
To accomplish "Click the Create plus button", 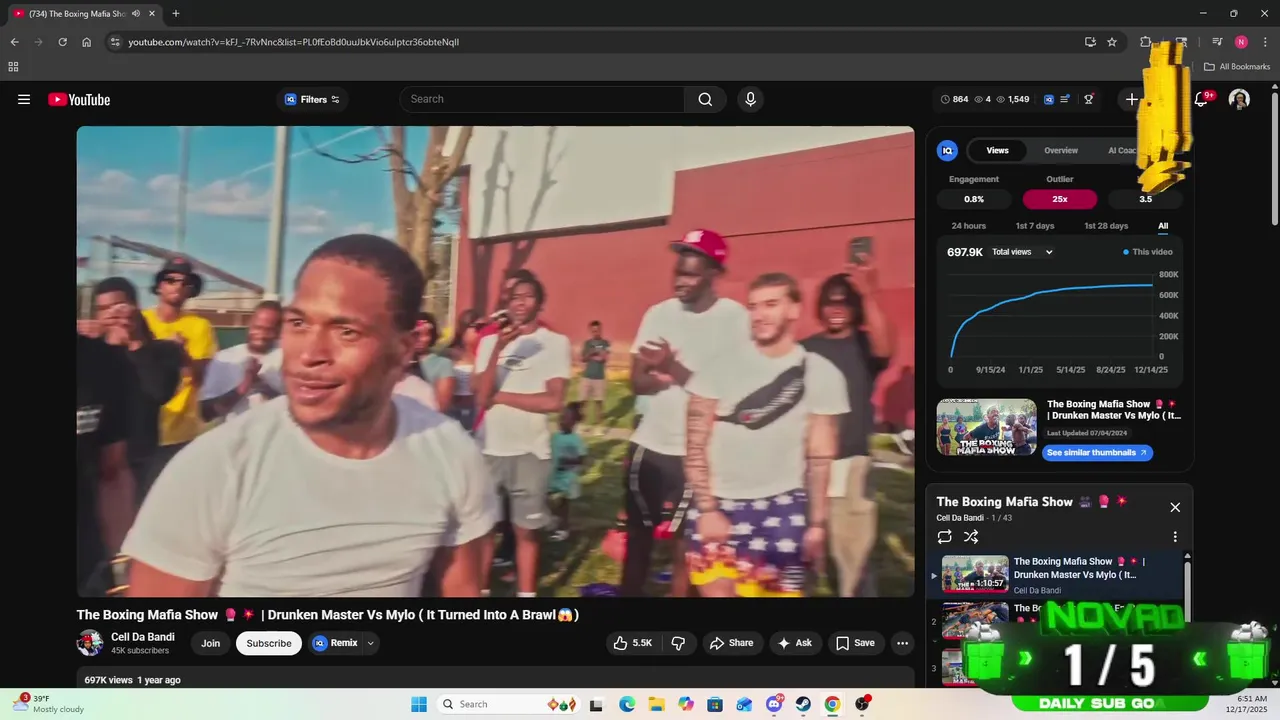I will point(1131,99).
